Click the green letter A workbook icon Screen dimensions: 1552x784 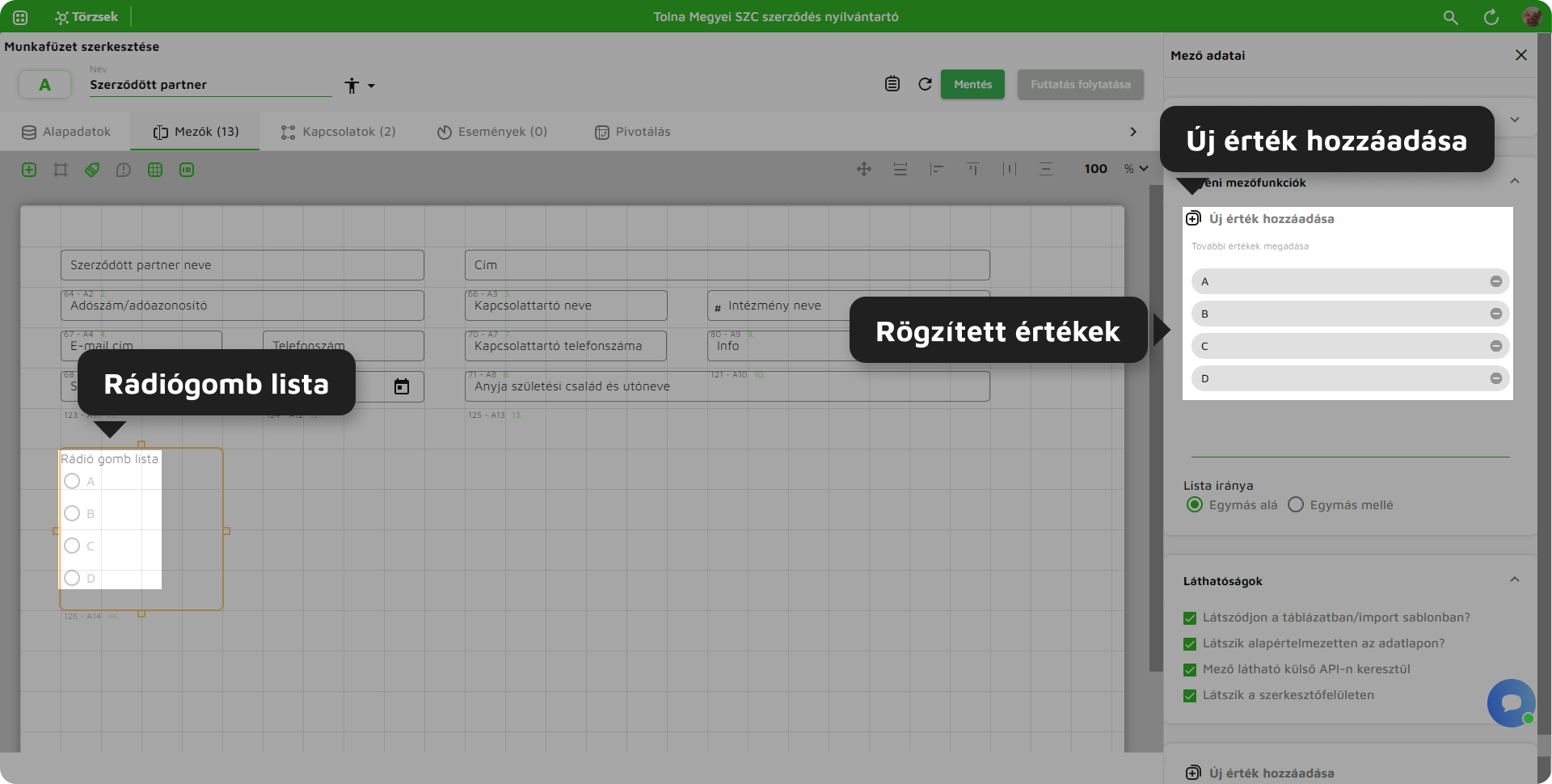pos(44,84)
